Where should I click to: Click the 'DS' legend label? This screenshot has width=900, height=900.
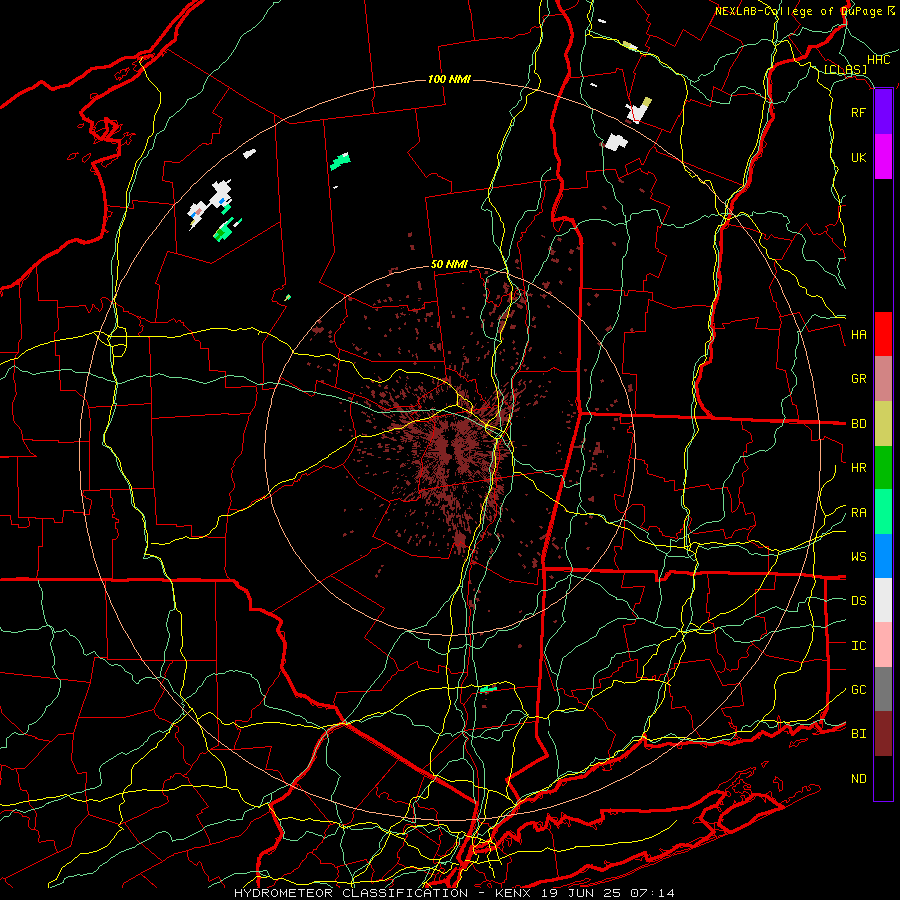859,601
